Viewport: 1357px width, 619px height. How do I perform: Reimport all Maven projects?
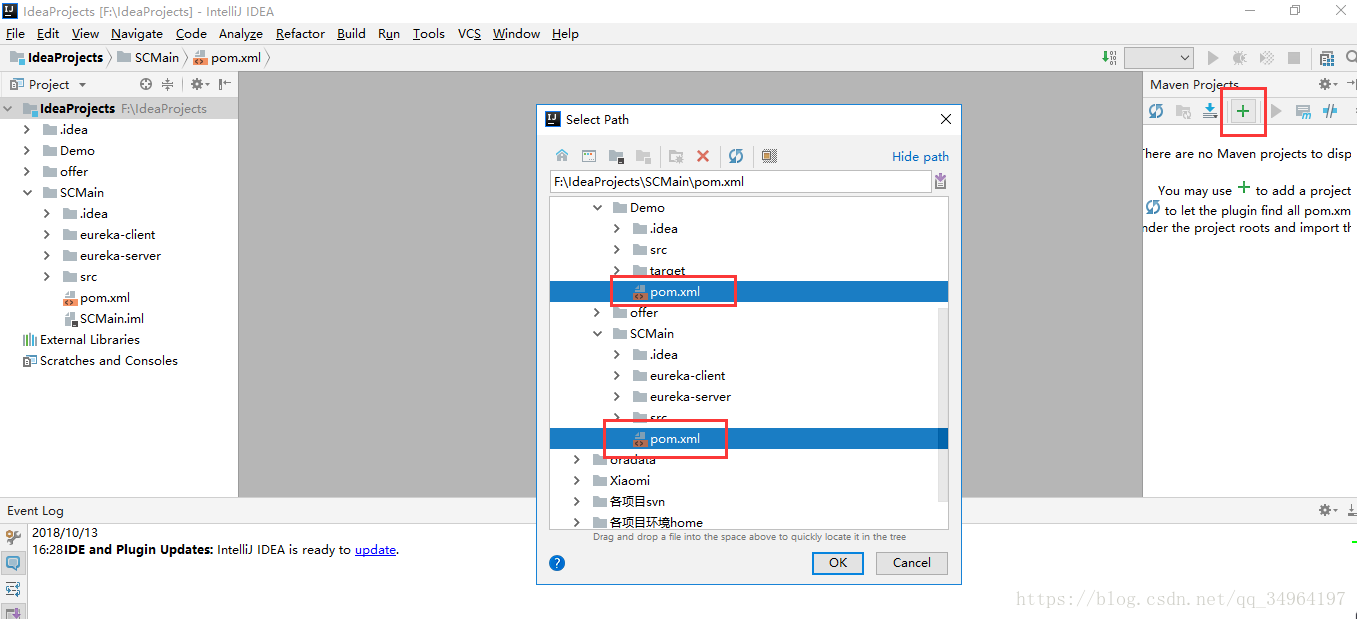1156,111
